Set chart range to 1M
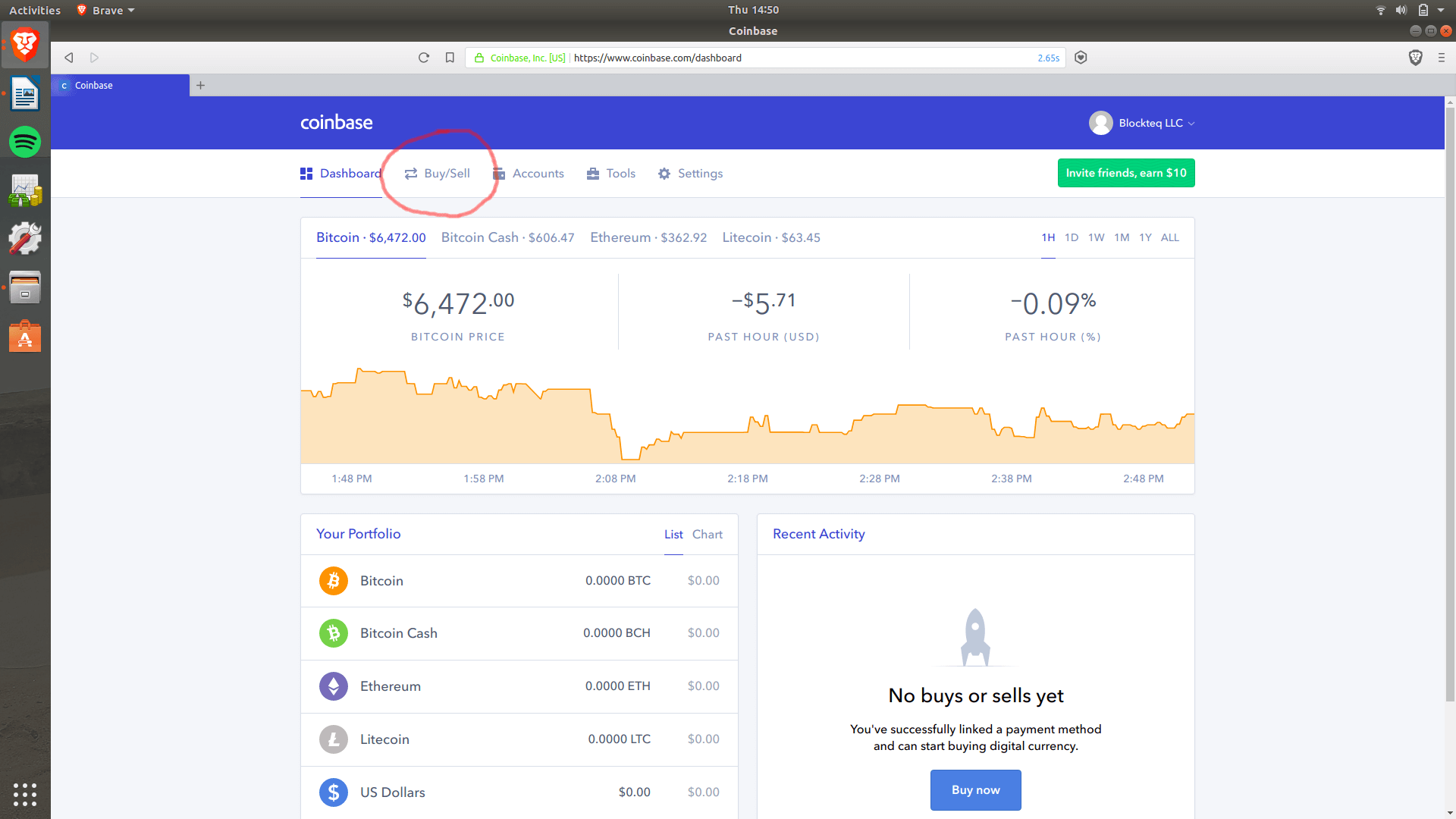 [x=1122, y=238]
